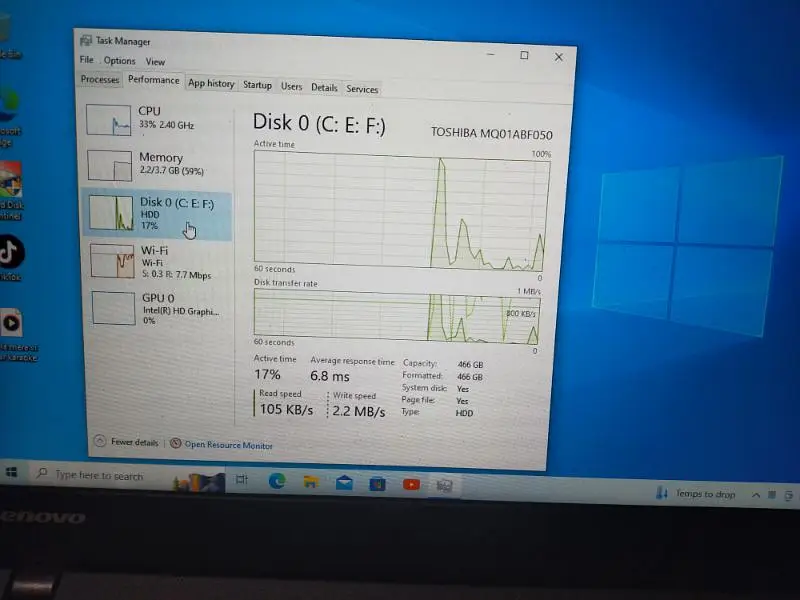Click the TOSHIBA MQ01ABF050 disk model text

pos(491,134)
